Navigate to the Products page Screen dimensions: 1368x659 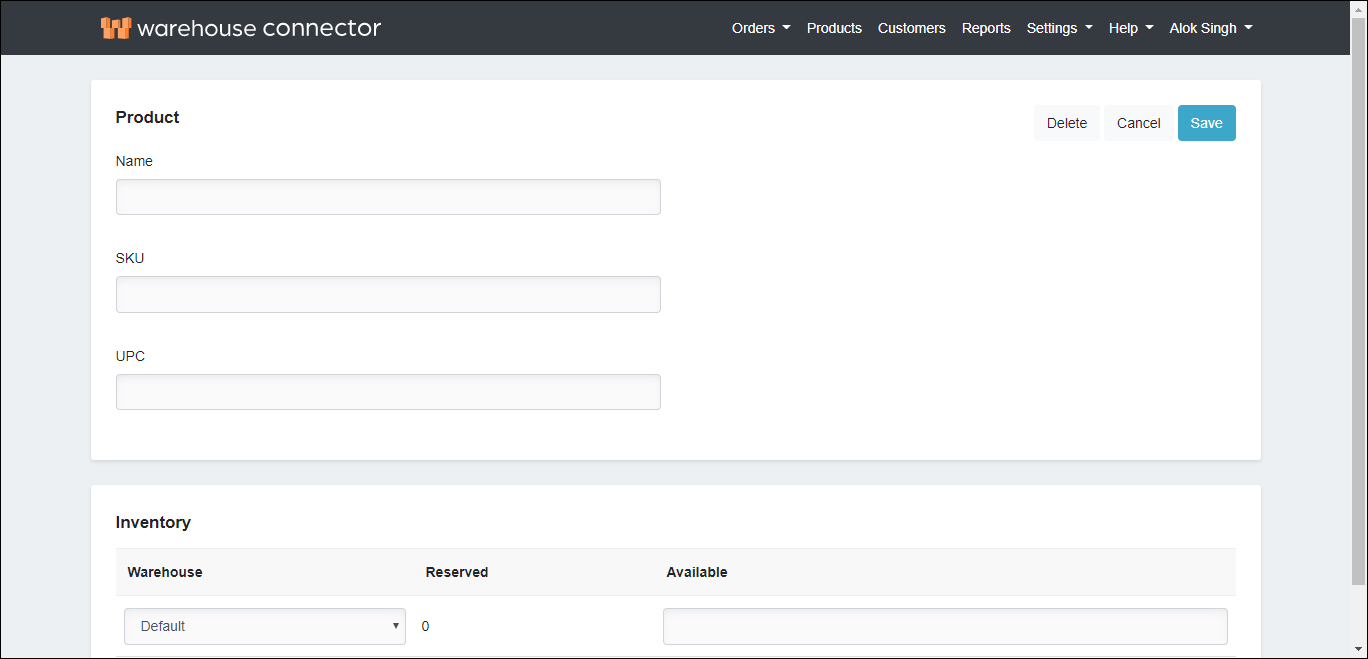tap(834, 28)
